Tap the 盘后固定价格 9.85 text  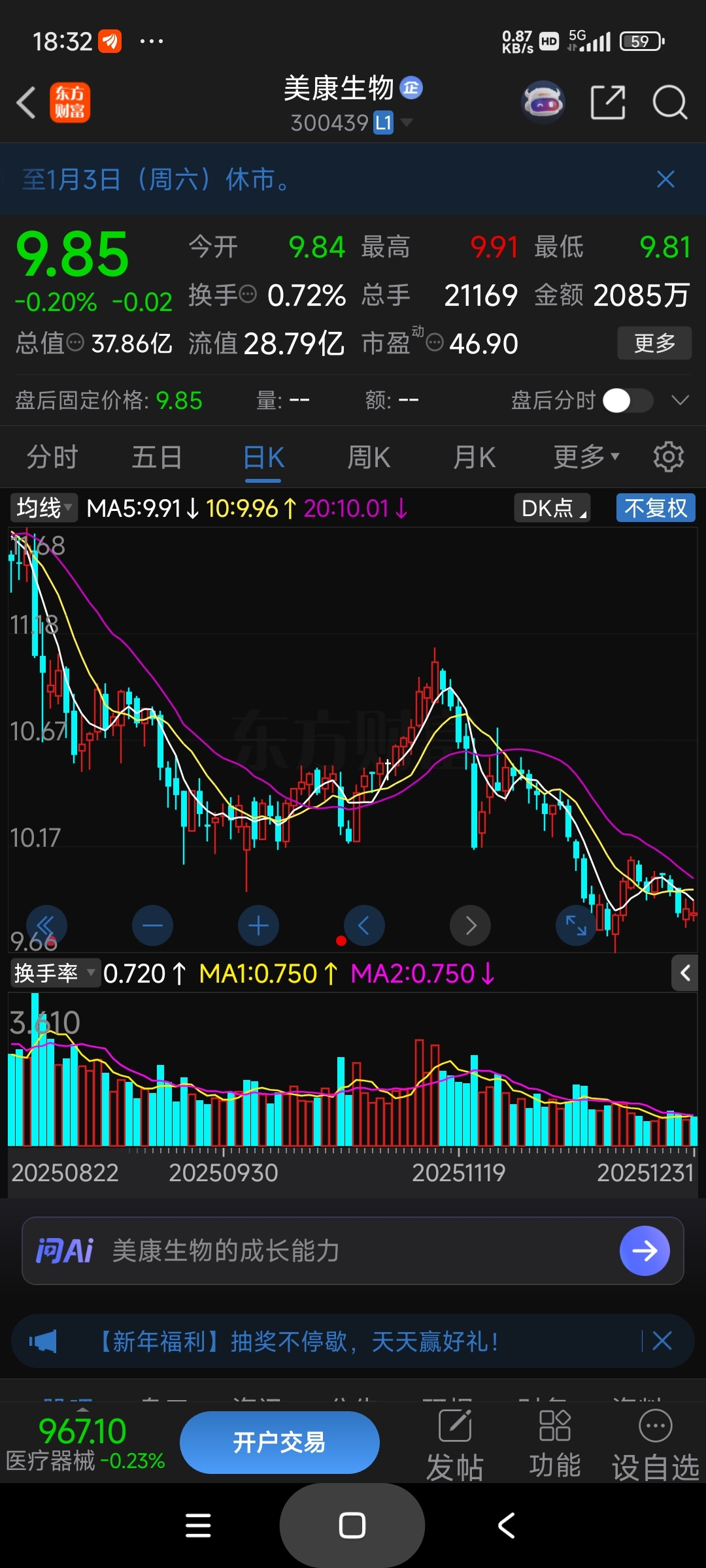[109, 400]
